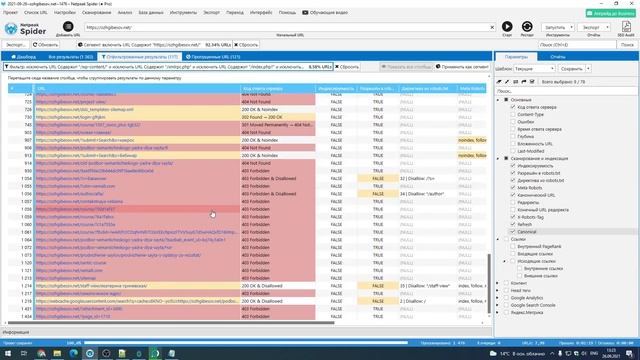Click the pencil icon in parameters toolbar
Screen dimensions: 640x360
(x=507, y=82)
